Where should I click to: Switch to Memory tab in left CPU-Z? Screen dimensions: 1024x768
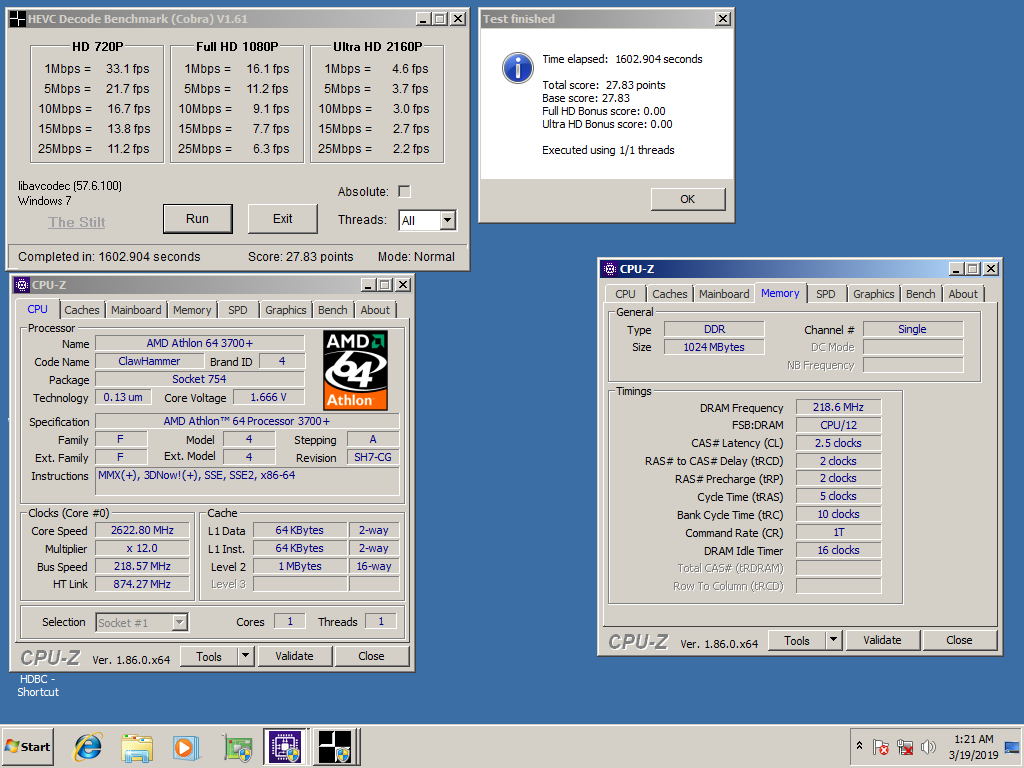(192, 310)
